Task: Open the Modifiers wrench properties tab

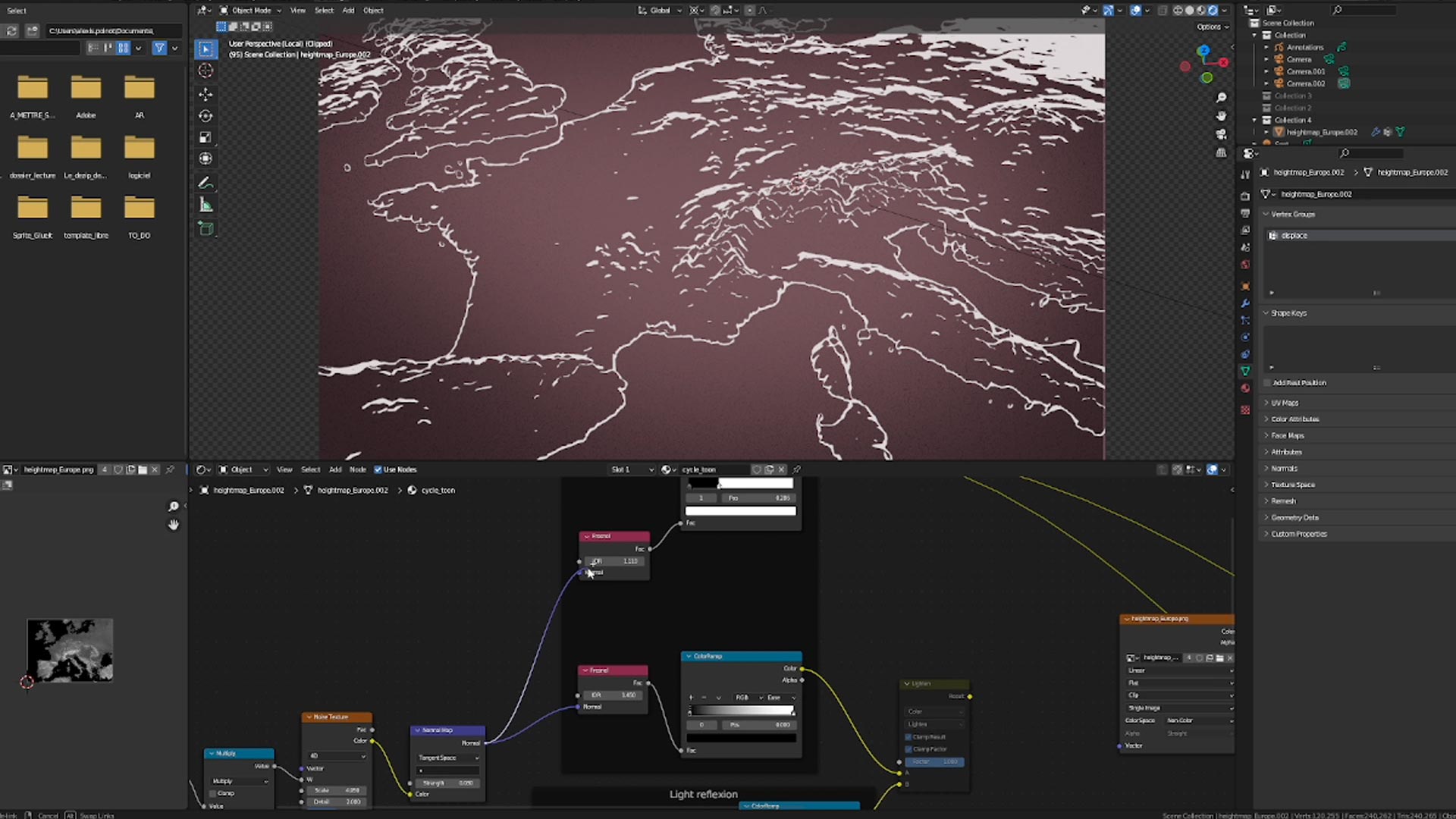Action: pos(1245,303)
